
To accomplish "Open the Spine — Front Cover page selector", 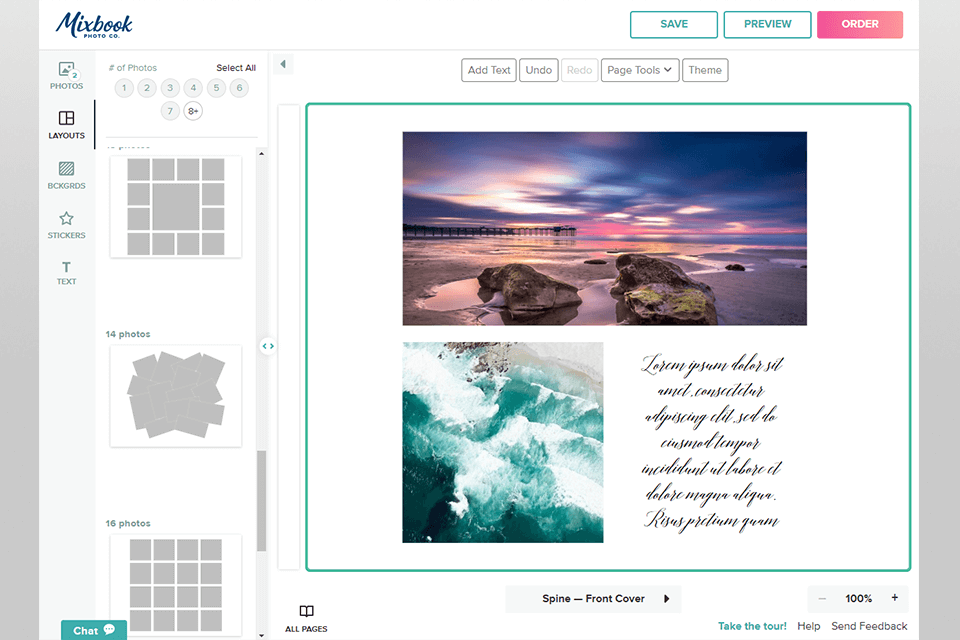I will pyautogui.click(x=593, y=599).
